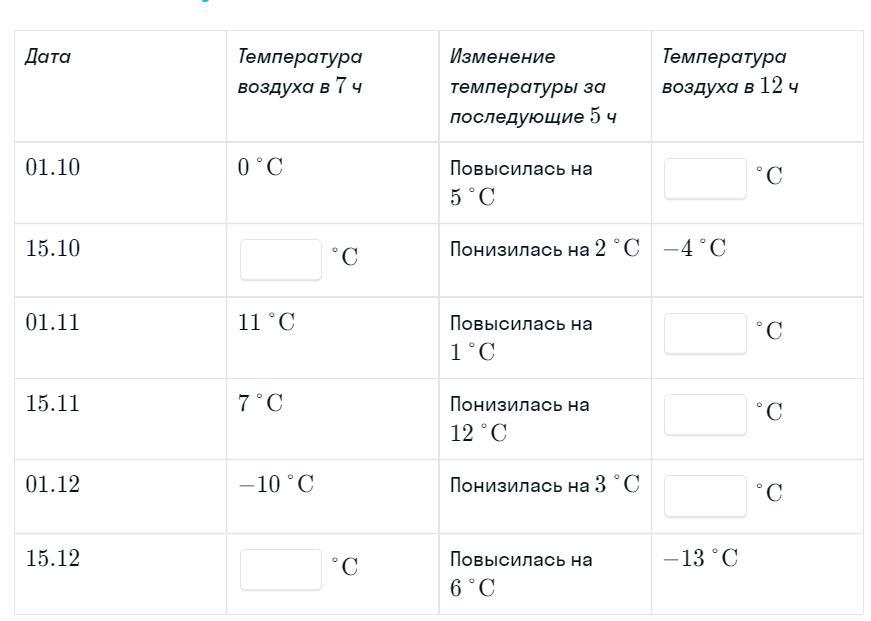The image size is (871, 621).
Task: Select the "Понизилась на 12 °C" cell
Action: pyautogui.click(x=520, y=418)
